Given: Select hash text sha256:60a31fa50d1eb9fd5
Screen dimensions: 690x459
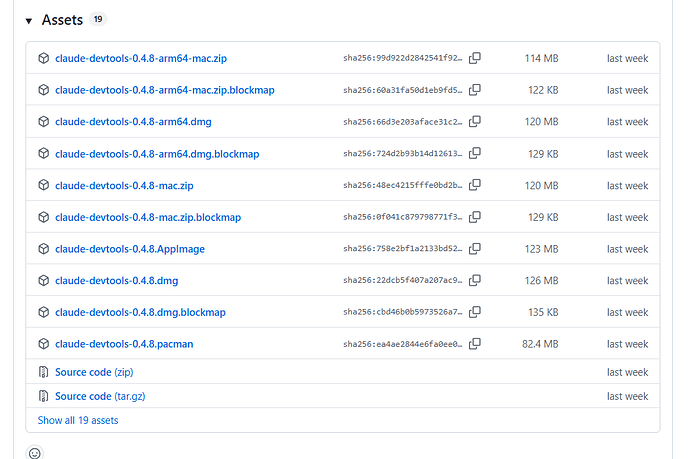Looking at the screenshot, I should click(403, 90).
